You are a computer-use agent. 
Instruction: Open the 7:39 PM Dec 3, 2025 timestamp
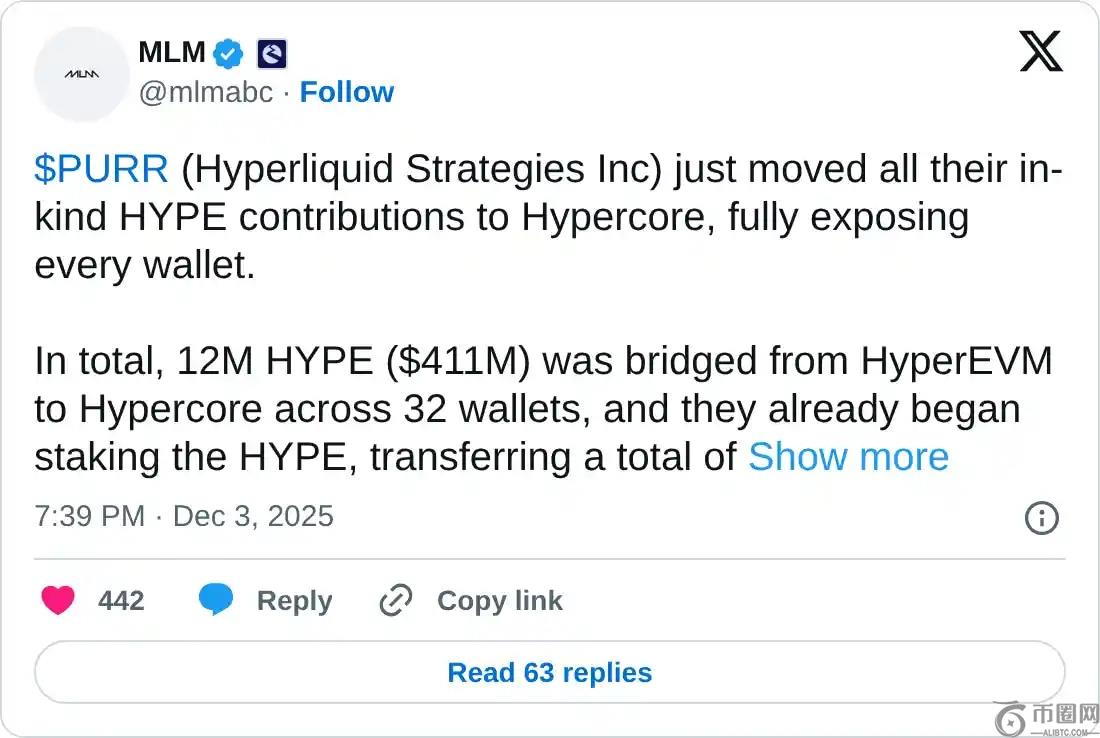pos(184,516)
